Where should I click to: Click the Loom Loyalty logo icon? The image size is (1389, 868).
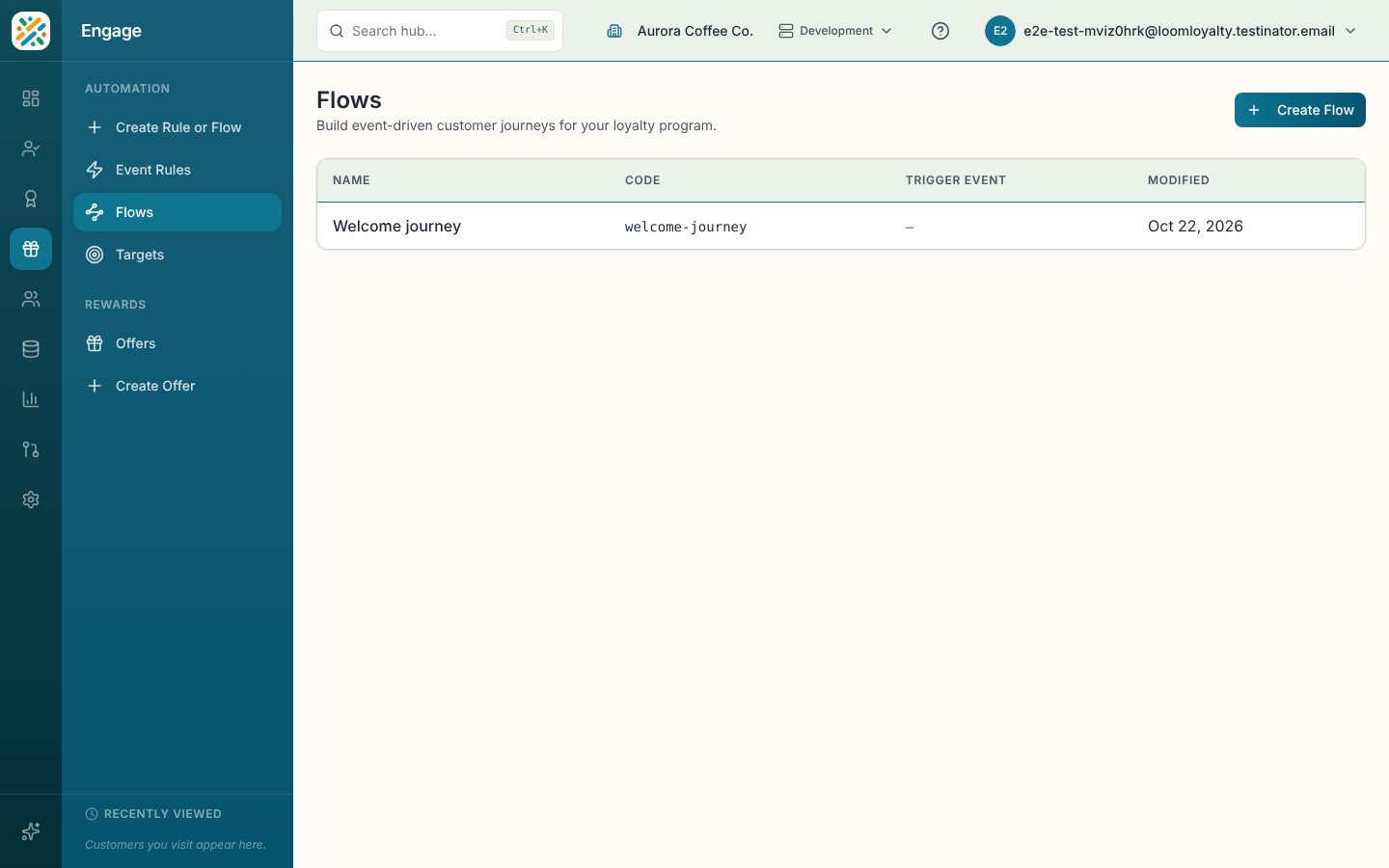(31, 31)
